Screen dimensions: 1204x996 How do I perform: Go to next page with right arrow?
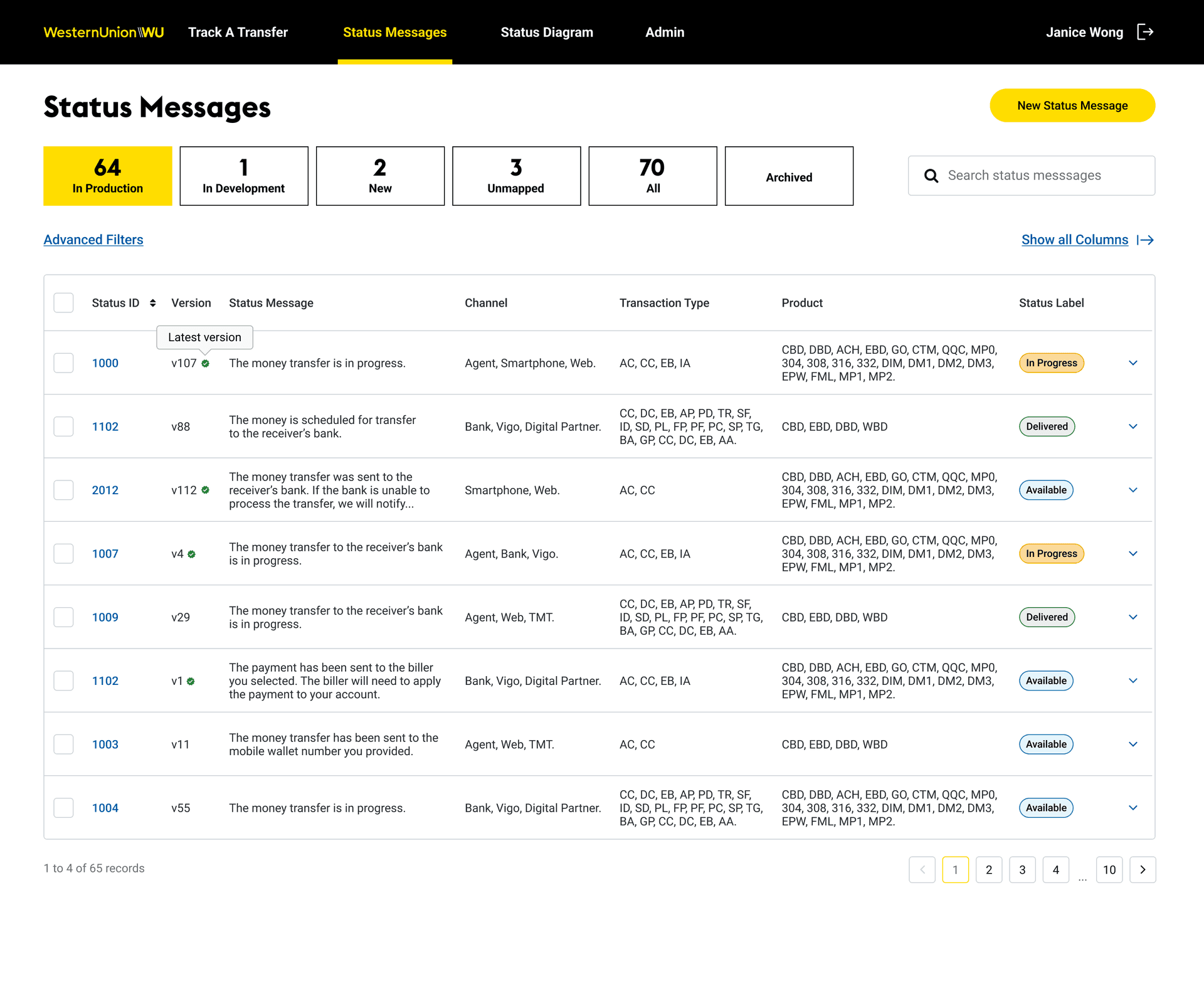pos(1143,869)
